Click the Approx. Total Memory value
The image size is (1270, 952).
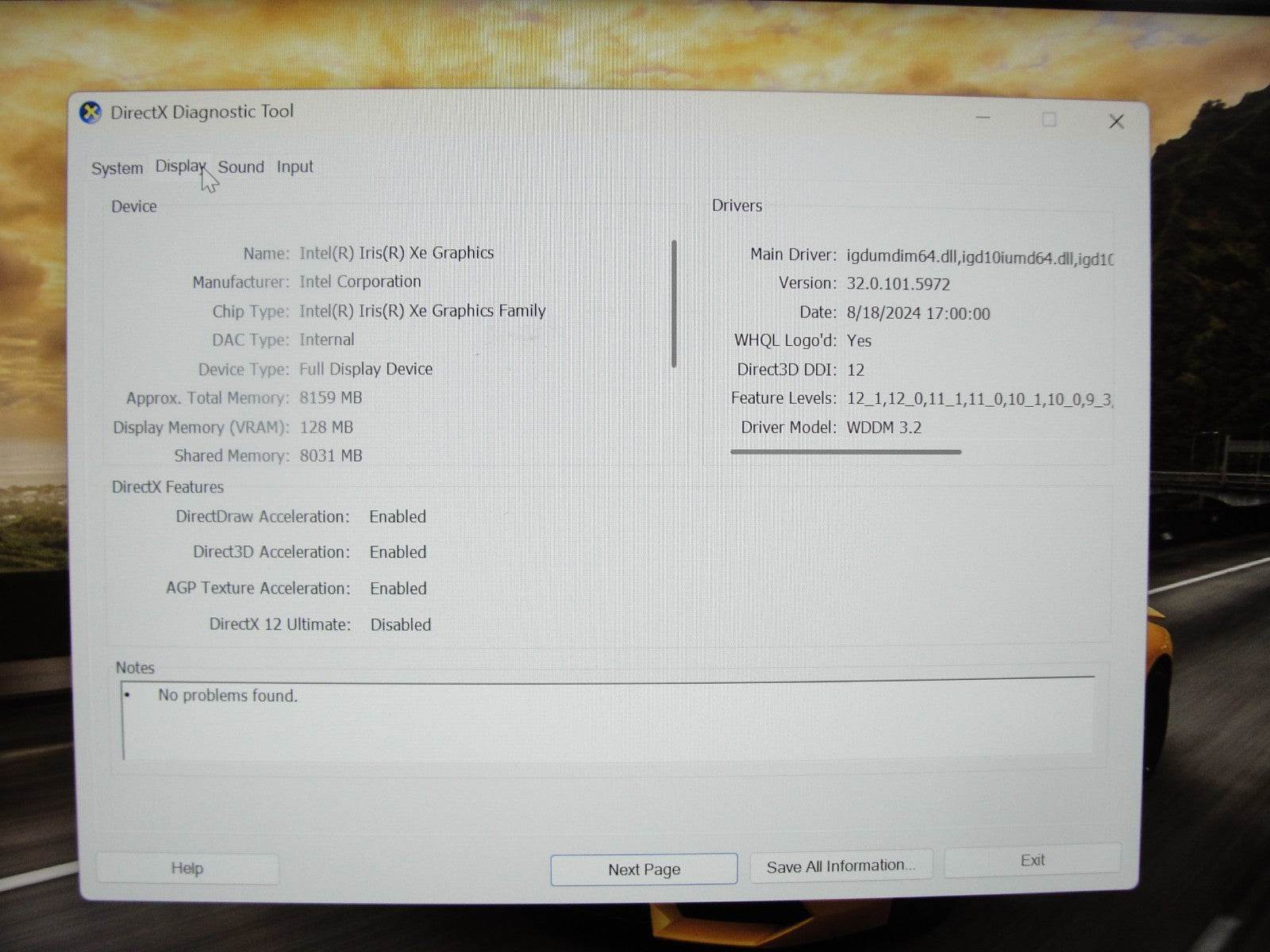[330, 397]
